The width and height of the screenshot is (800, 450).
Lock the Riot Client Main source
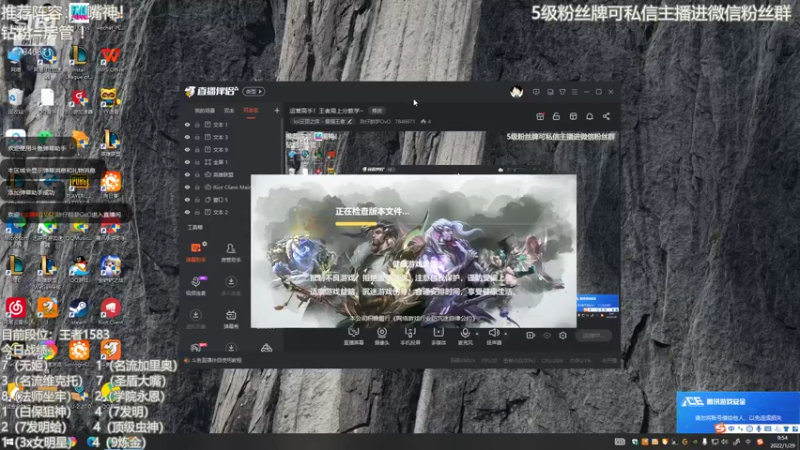tap(197, 187)
